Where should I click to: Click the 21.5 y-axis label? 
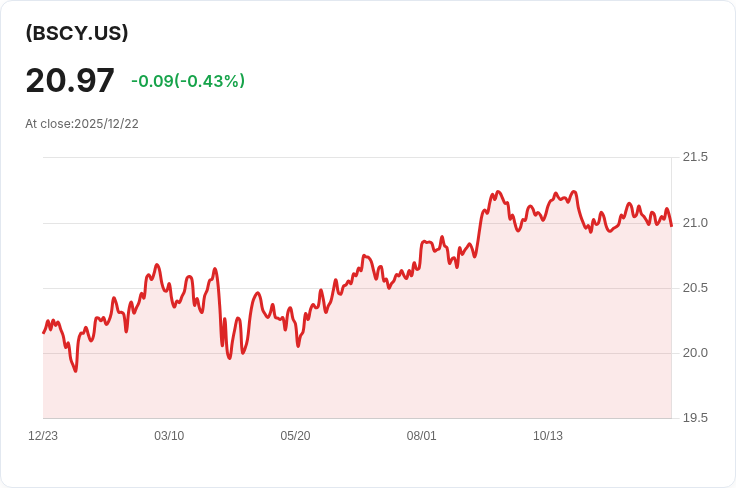pos(695,157)
